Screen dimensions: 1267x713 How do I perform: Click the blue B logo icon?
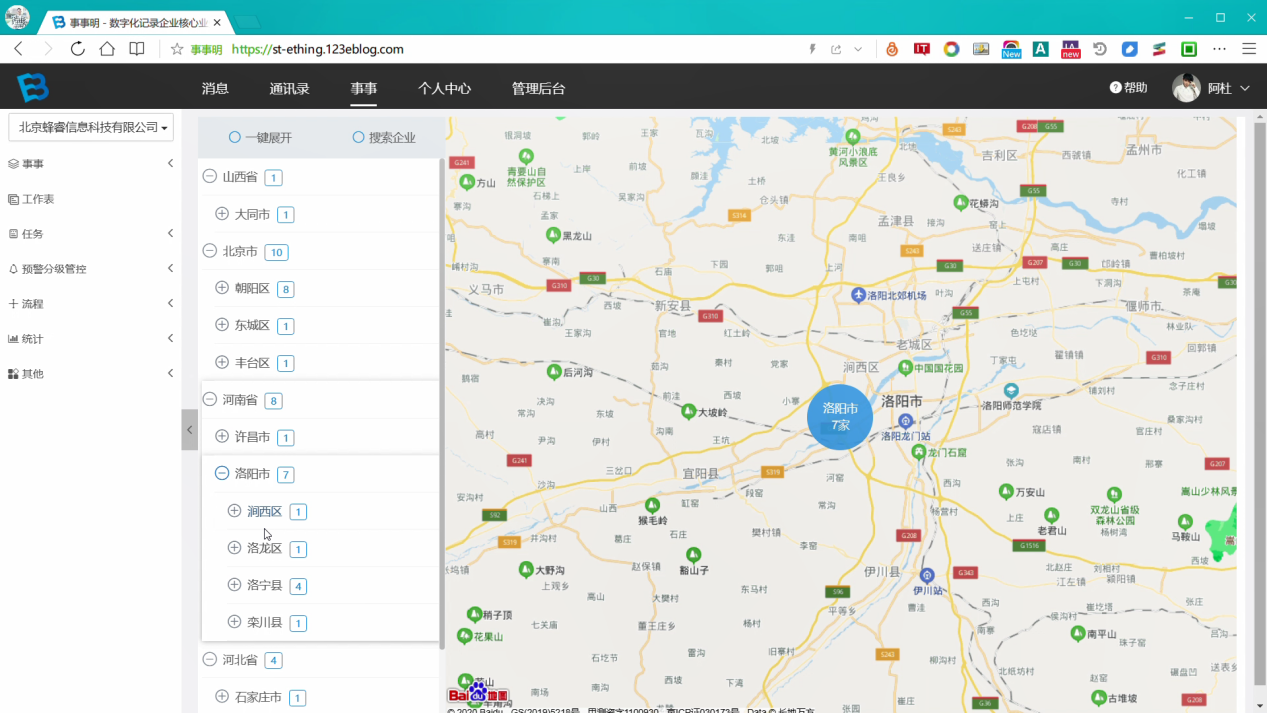coord(32,87)
